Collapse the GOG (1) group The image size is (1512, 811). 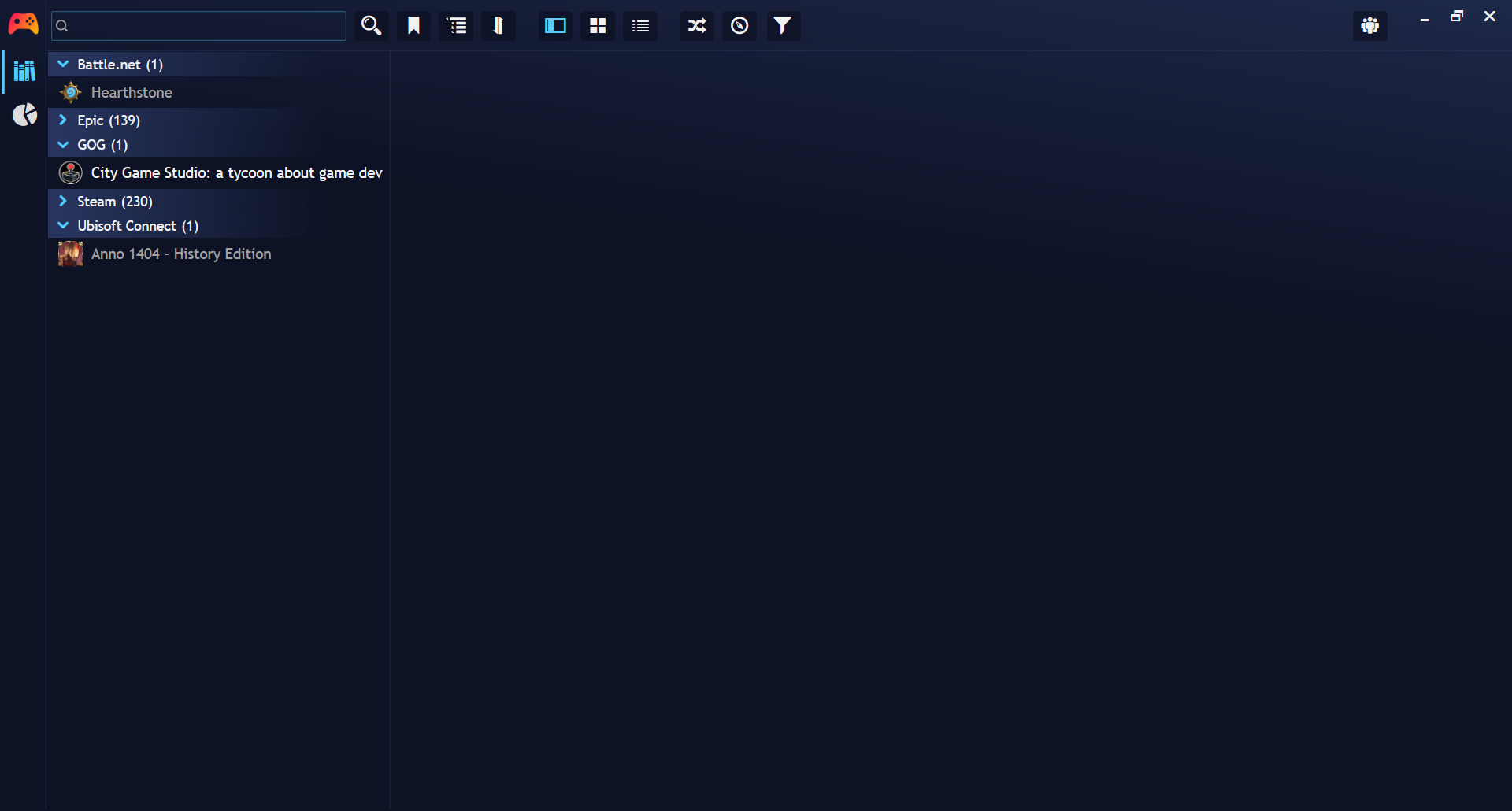[63, 145]
